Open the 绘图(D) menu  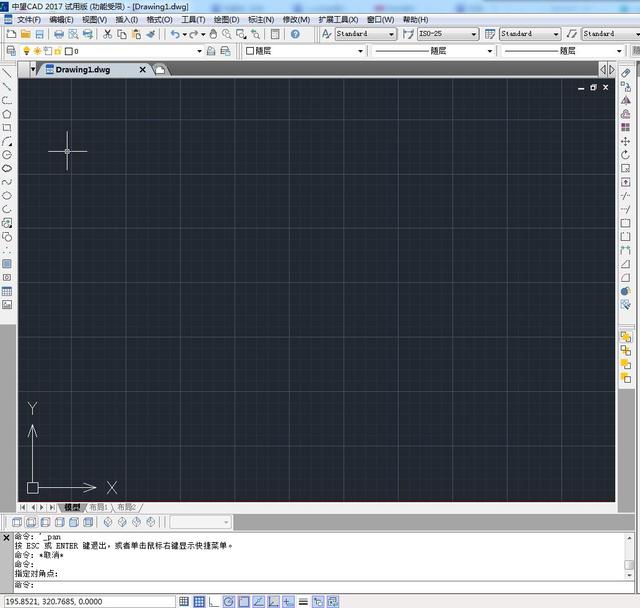tap(226, 20)
